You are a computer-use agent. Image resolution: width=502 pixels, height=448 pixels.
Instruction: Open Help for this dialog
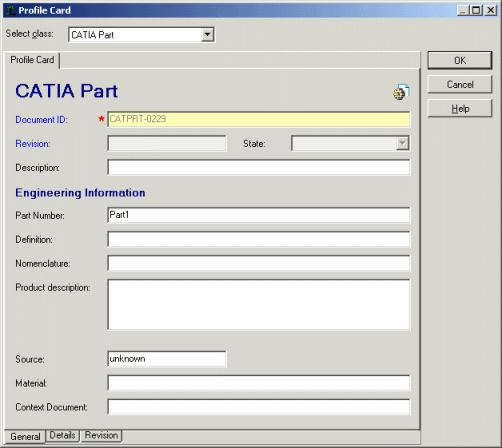(460, 108)
